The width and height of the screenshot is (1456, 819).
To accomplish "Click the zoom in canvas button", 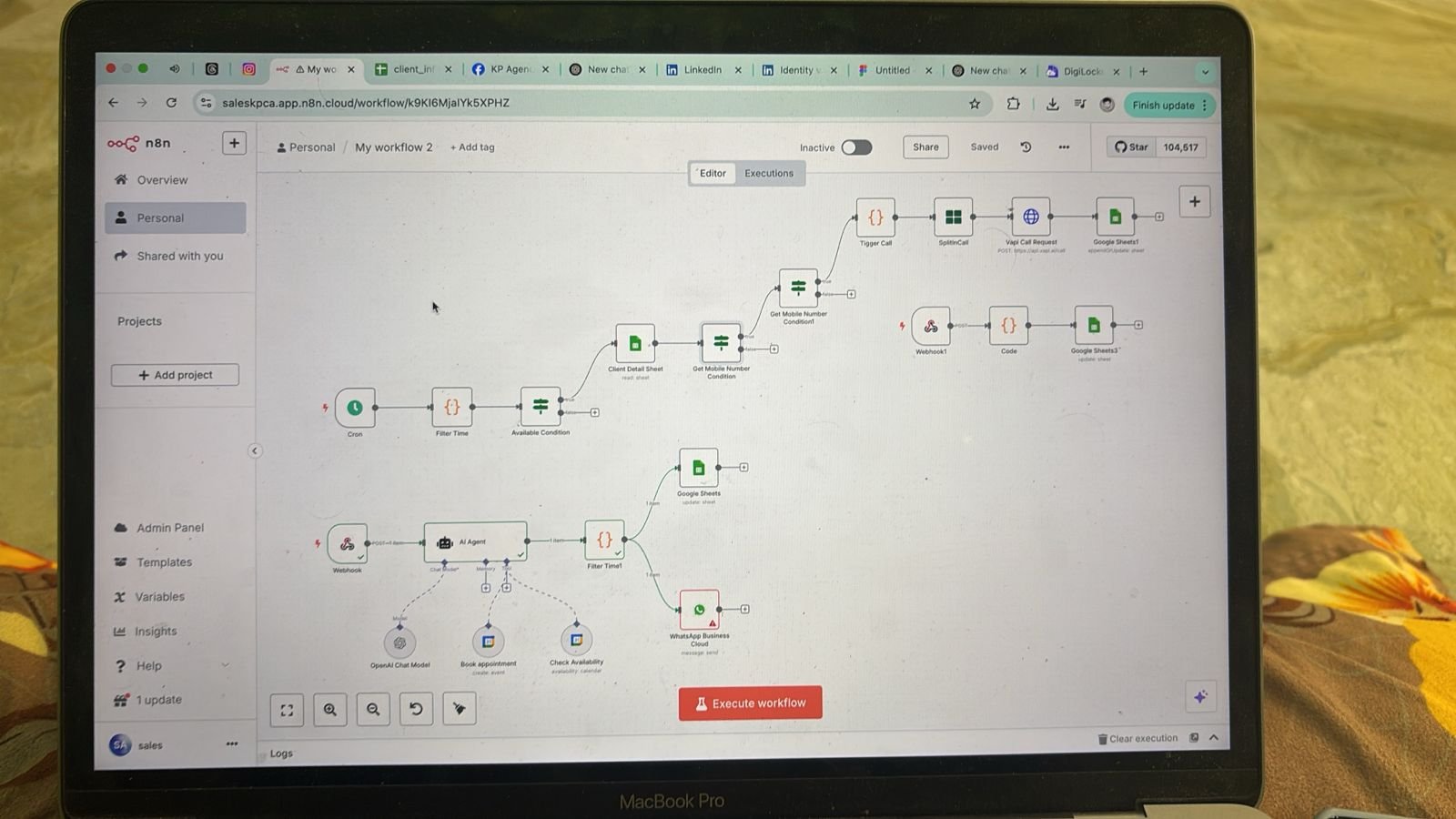I will coord(330,710).
